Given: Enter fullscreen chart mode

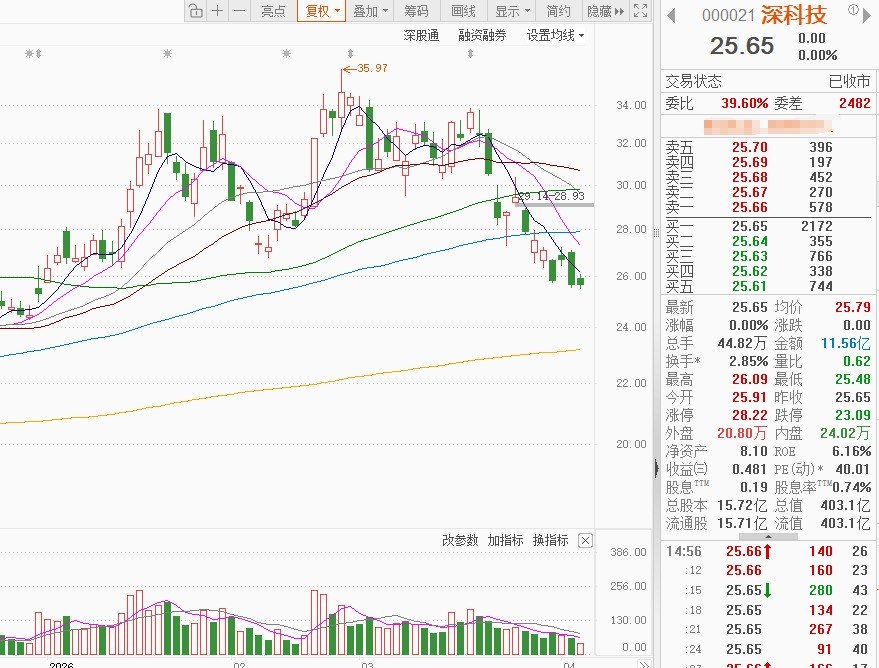Looking at the screenshot, I should pyautogui.click(x=640, y=11).
